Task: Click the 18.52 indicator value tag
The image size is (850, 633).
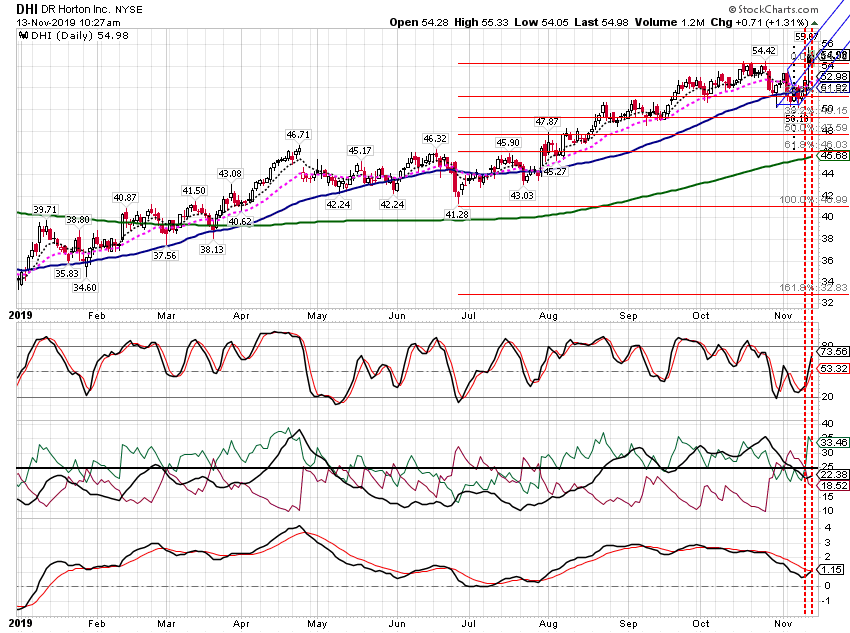Action: pos(833,486)
